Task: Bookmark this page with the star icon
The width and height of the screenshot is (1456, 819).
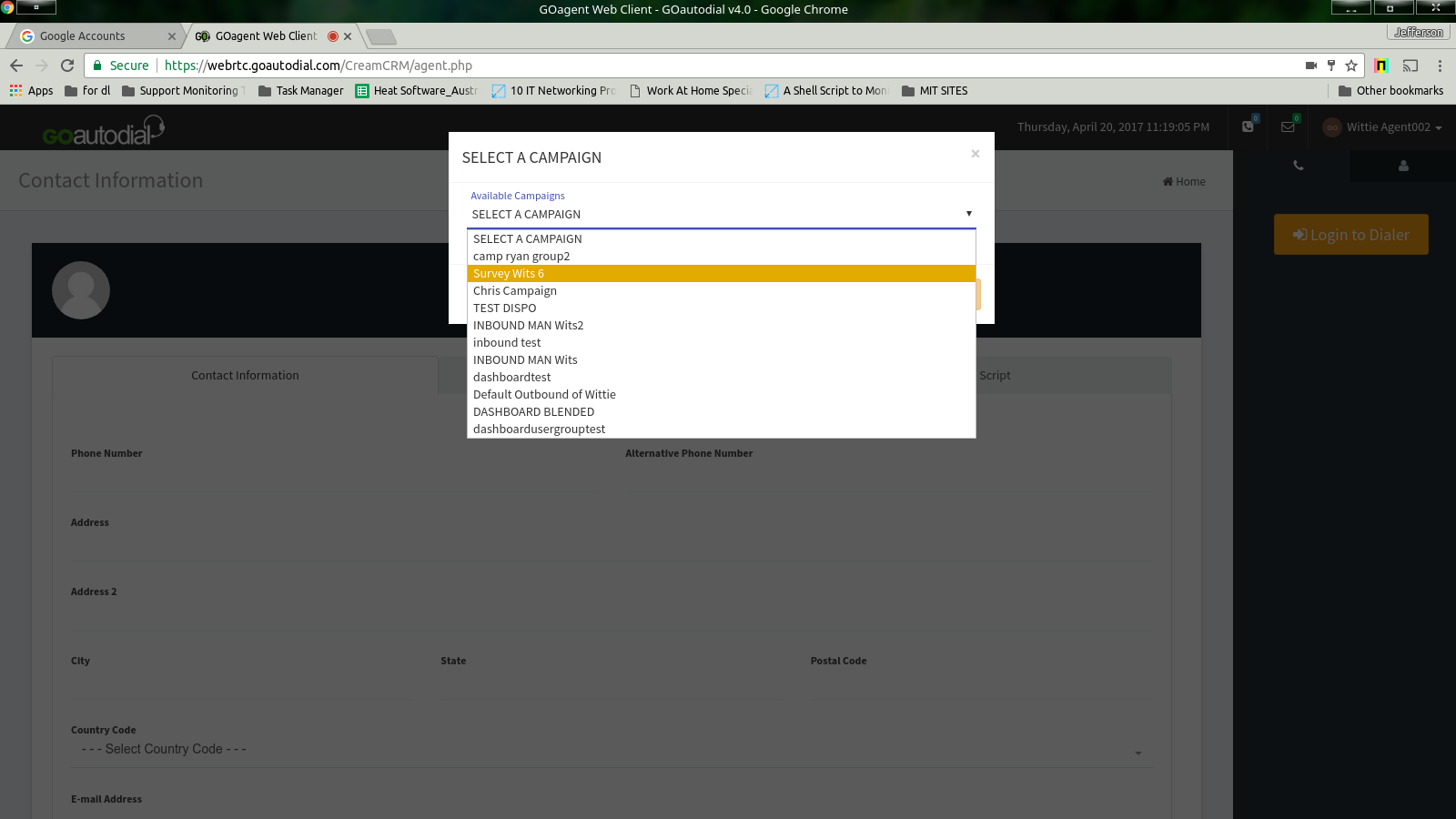Action: tap(1351, 66)
